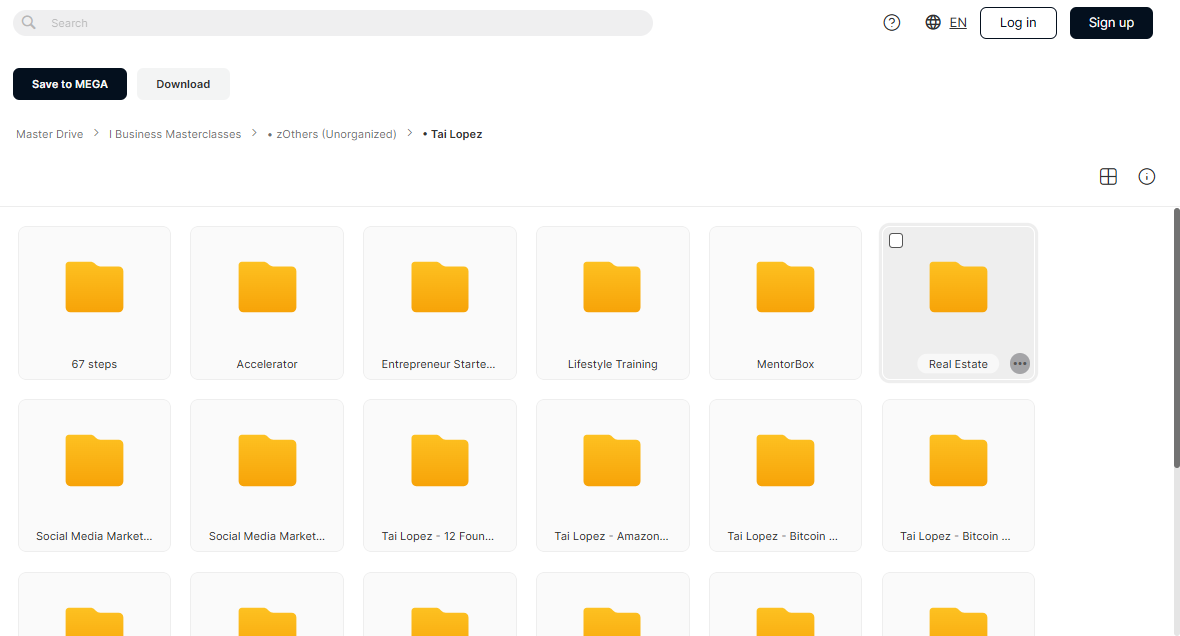Open the Real Estate three-dot menu
Screen dimensions: 1180x636
[1020, 364]
